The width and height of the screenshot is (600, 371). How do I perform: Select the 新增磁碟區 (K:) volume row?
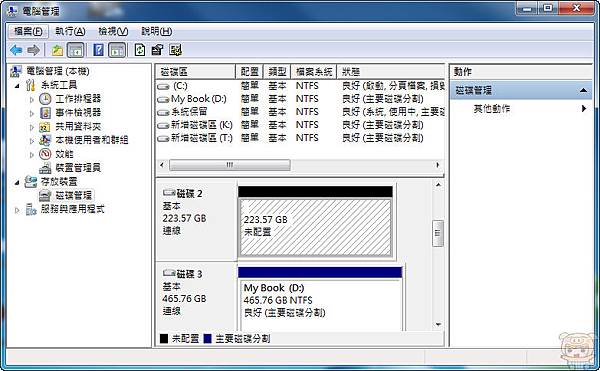[x=301, y=125]
